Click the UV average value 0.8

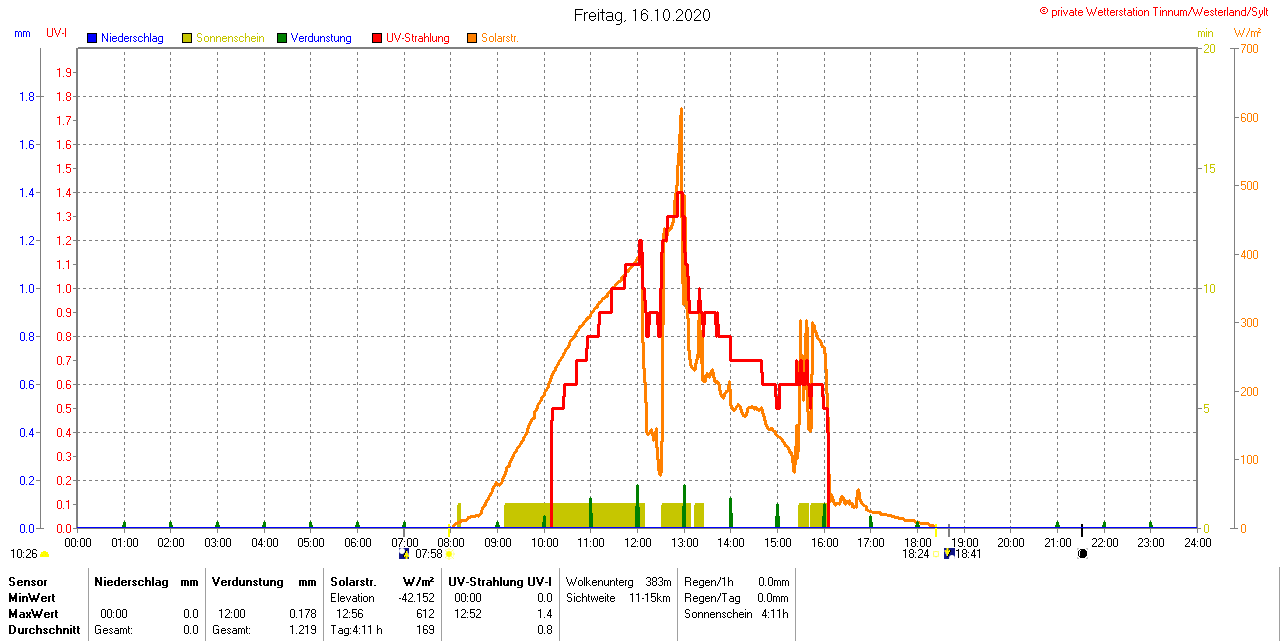click(x=545, y=630)
